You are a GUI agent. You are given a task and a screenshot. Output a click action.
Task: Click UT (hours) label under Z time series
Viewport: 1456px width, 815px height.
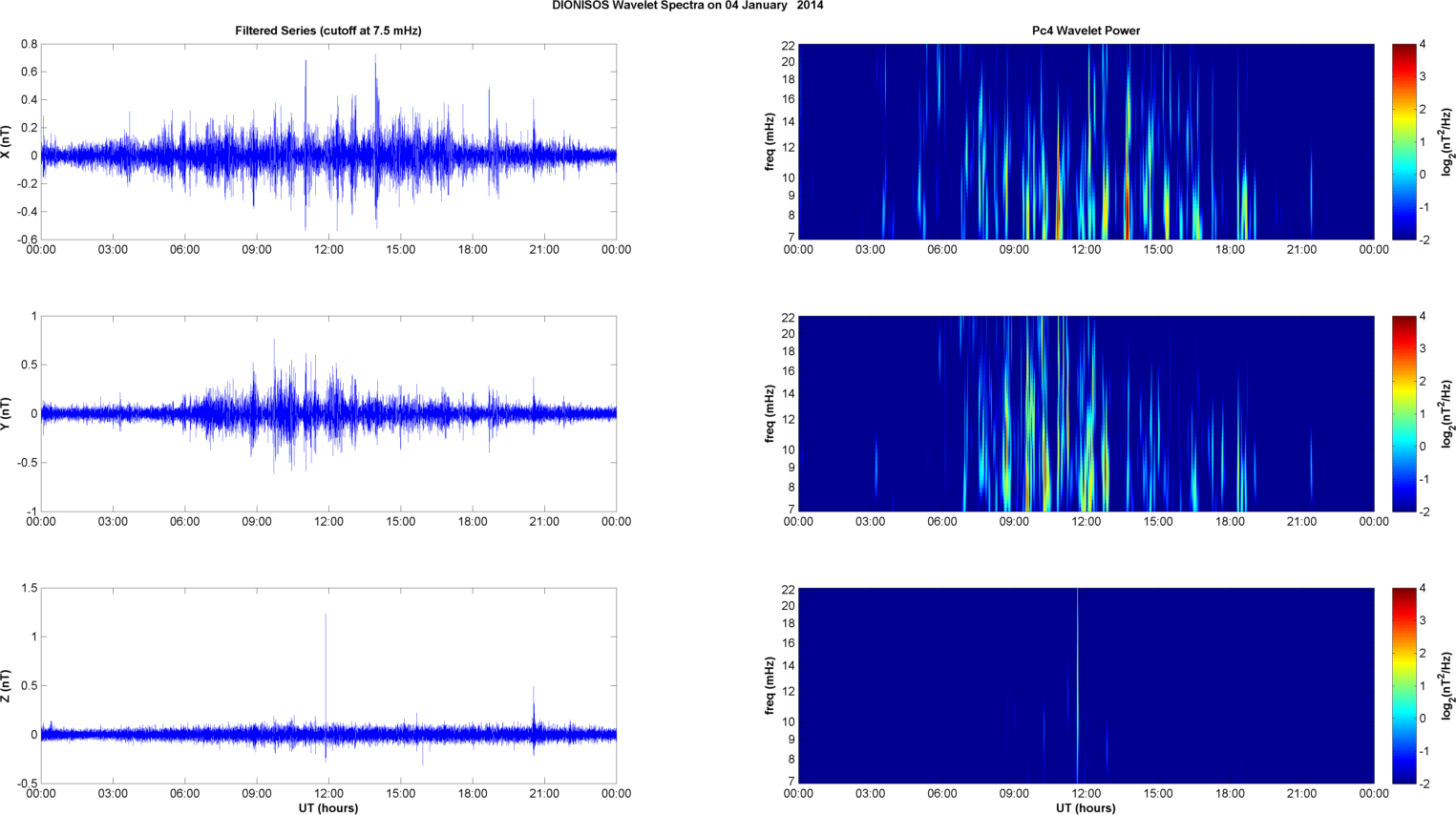327,808
